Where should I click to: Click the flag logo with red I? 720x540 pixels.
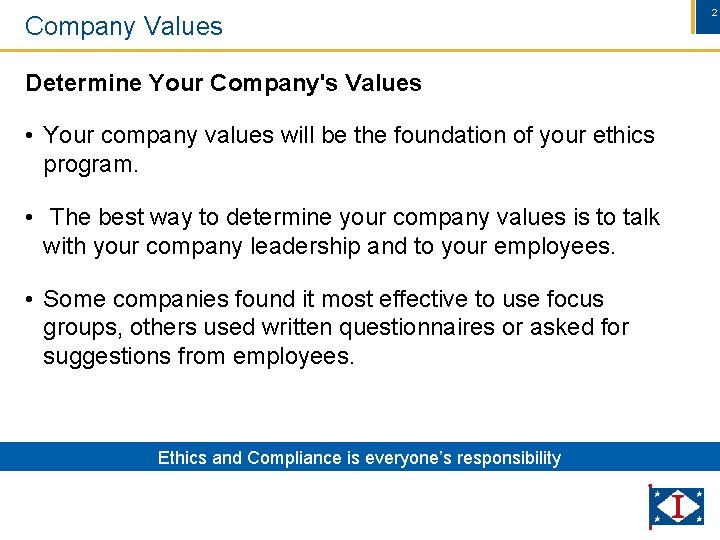pyautogui.click(x=676, y=506)
